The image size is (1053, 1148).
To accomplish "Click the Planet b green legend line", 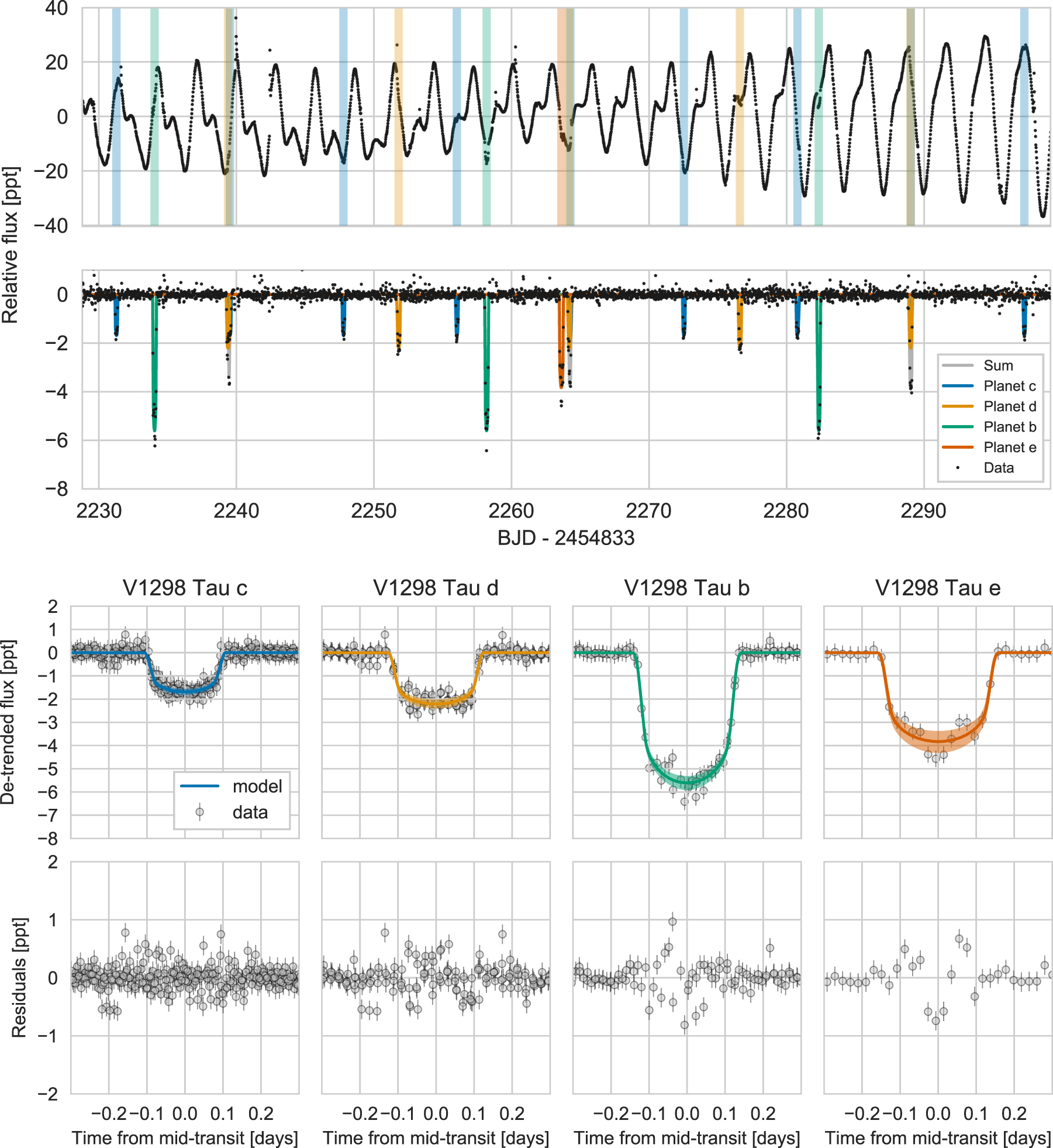I will tap(957, 427).
